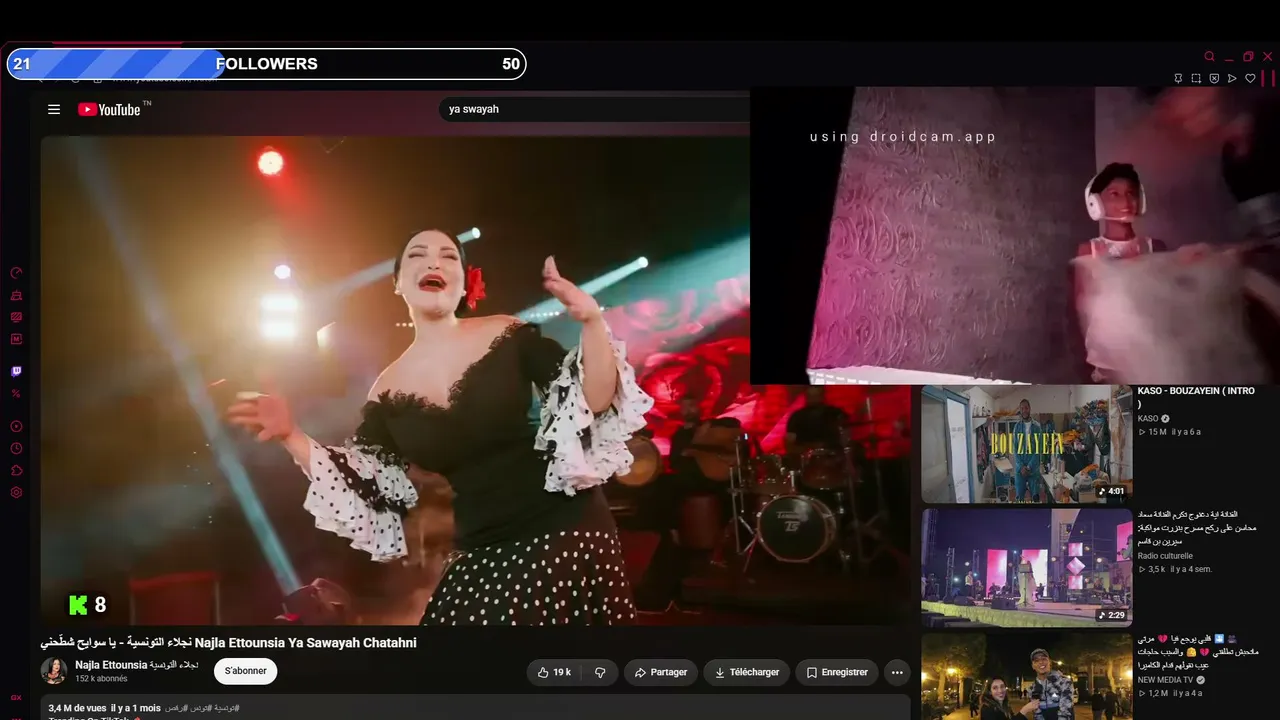This screenshot has width=1280, height=720.
Task: Subscribe with the S'abonner button
Action: click(246, 671)
